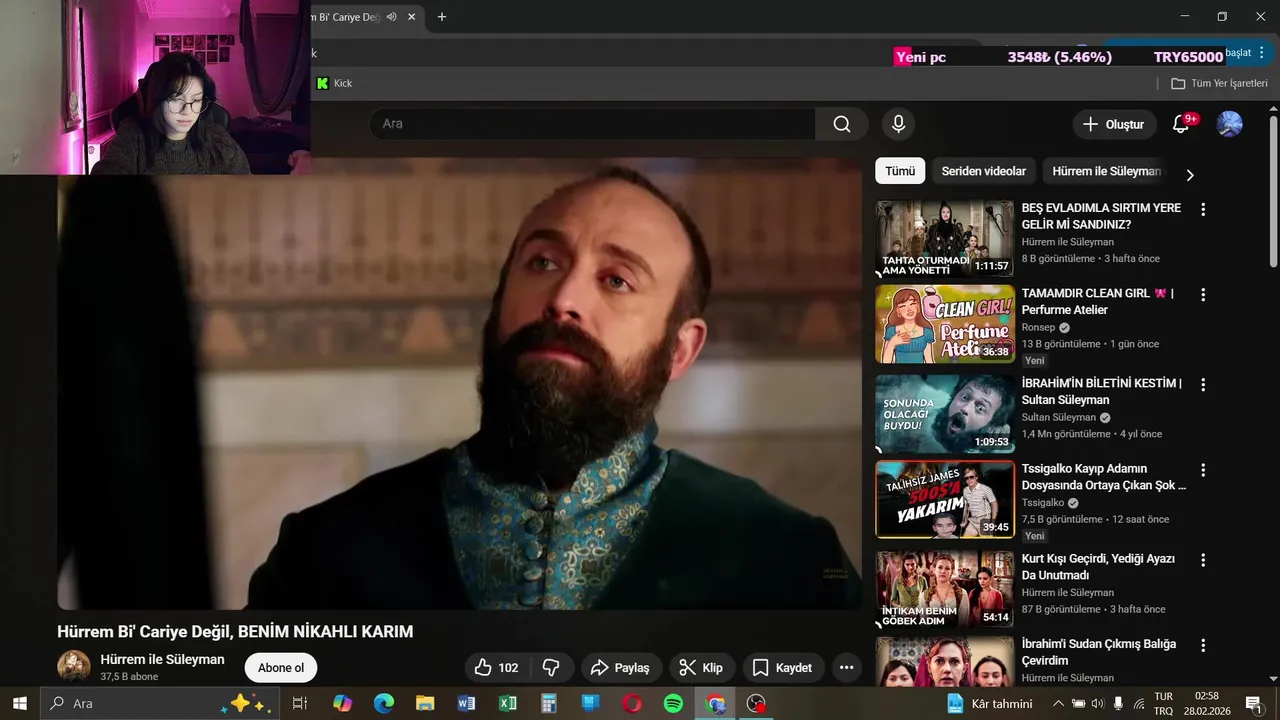
Task: Switch to Chrome on the taskbar
Action: [x=715, y=703]
